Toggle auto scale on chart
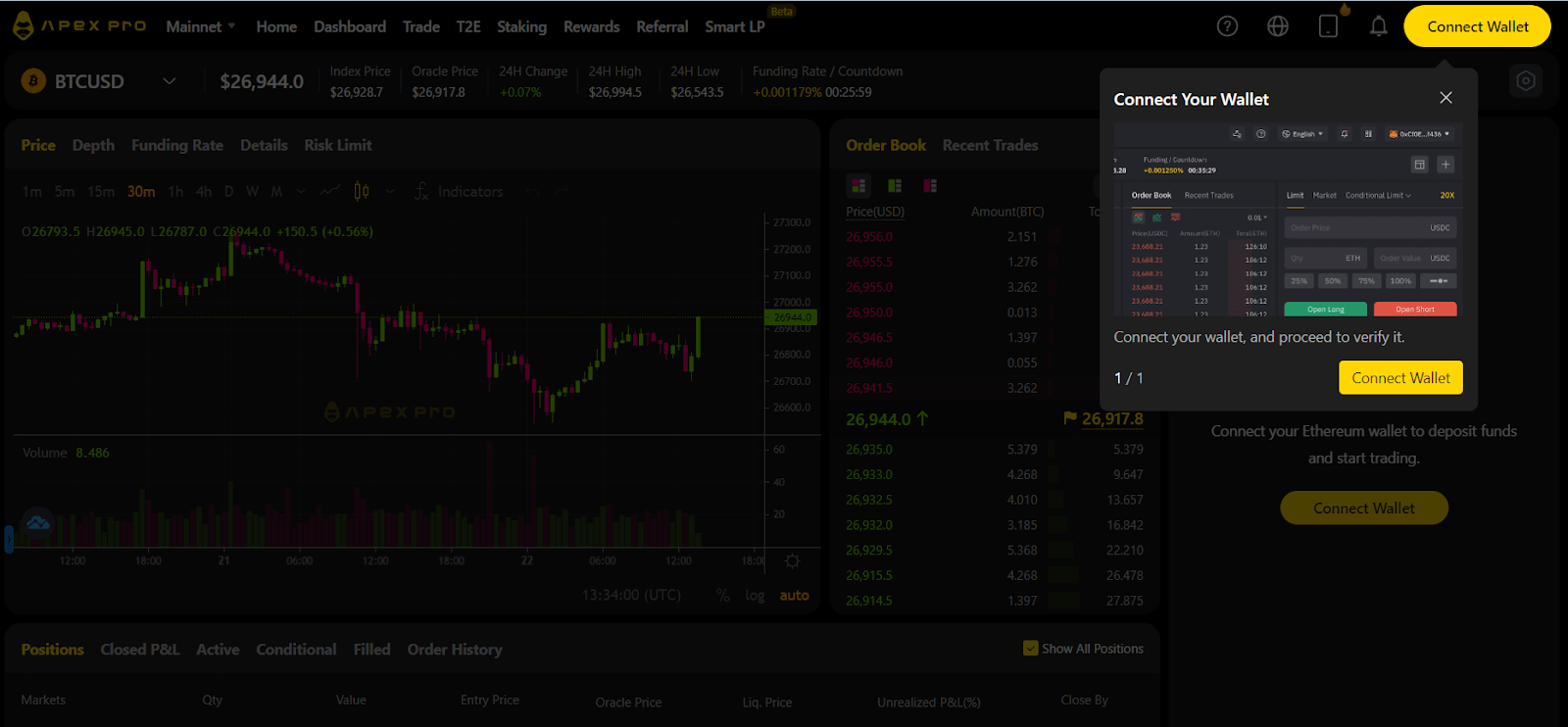Screen dimensions: 1568x727 point(794,595)
